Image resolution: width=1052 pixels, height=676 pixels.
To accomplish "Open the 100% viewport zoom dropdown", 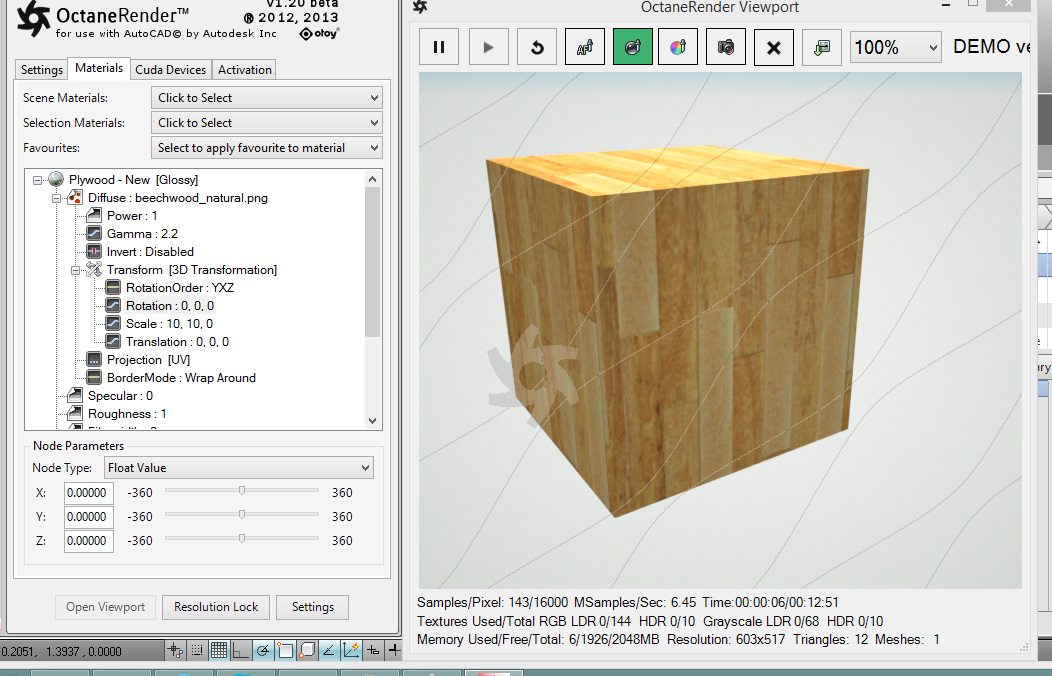I will click(x=896, y=47).
